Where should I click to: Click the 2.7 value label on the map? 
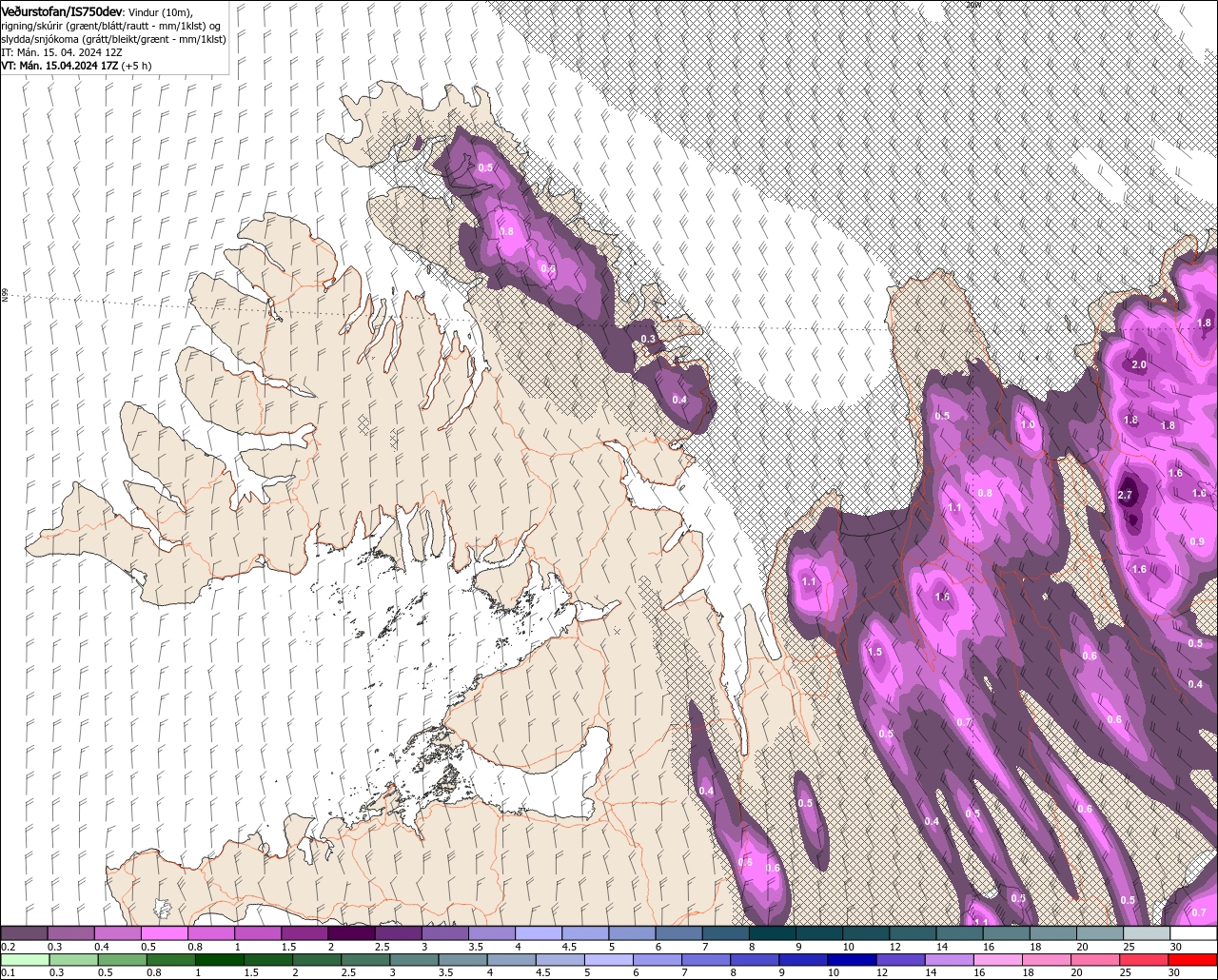point(1125,495)
